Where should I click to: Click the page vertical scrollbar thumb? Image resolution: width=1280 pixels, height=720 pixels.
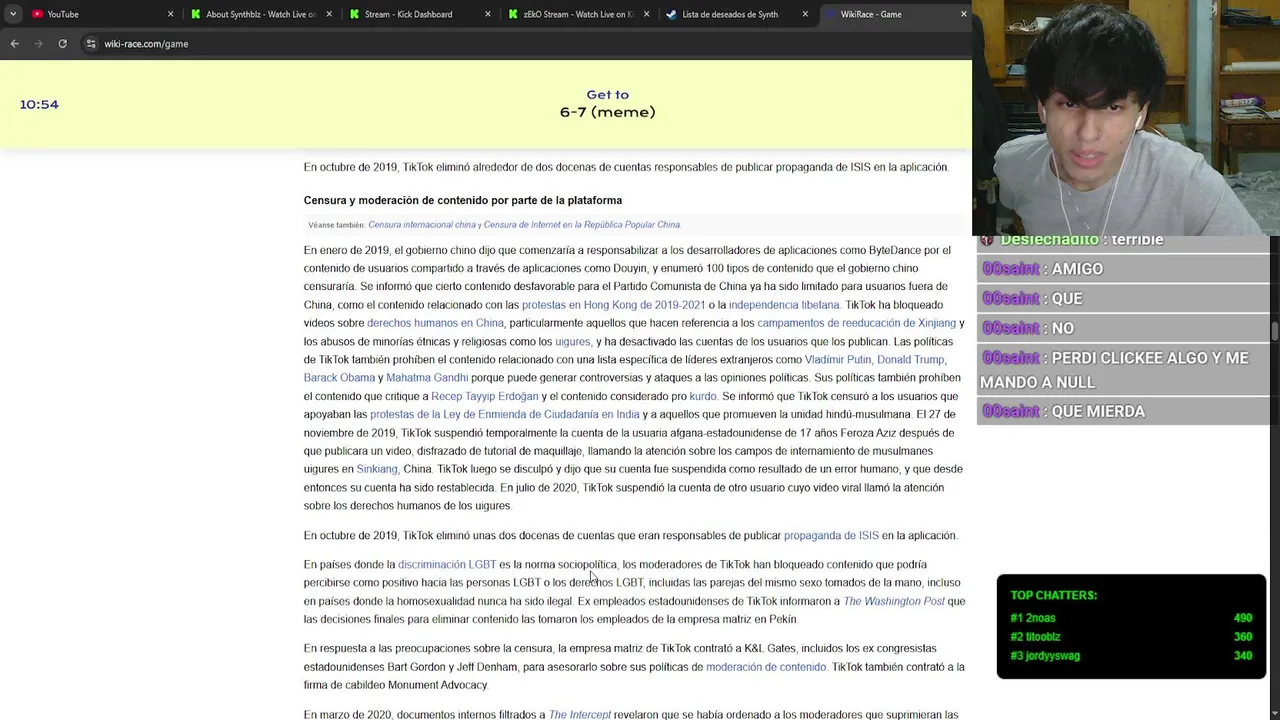1274,332
